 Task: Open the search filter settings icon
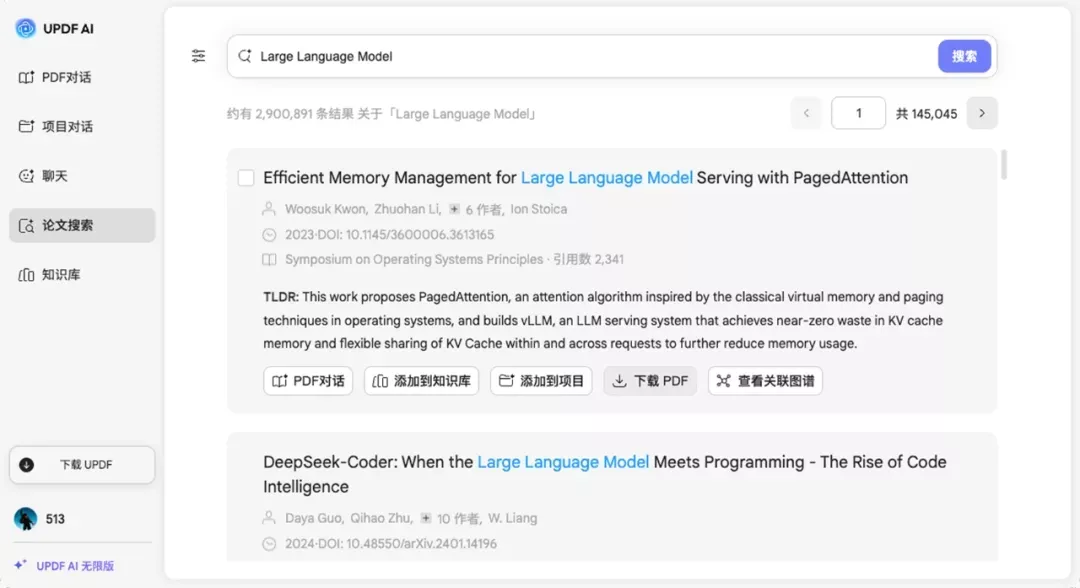click(x=198, y=56)
